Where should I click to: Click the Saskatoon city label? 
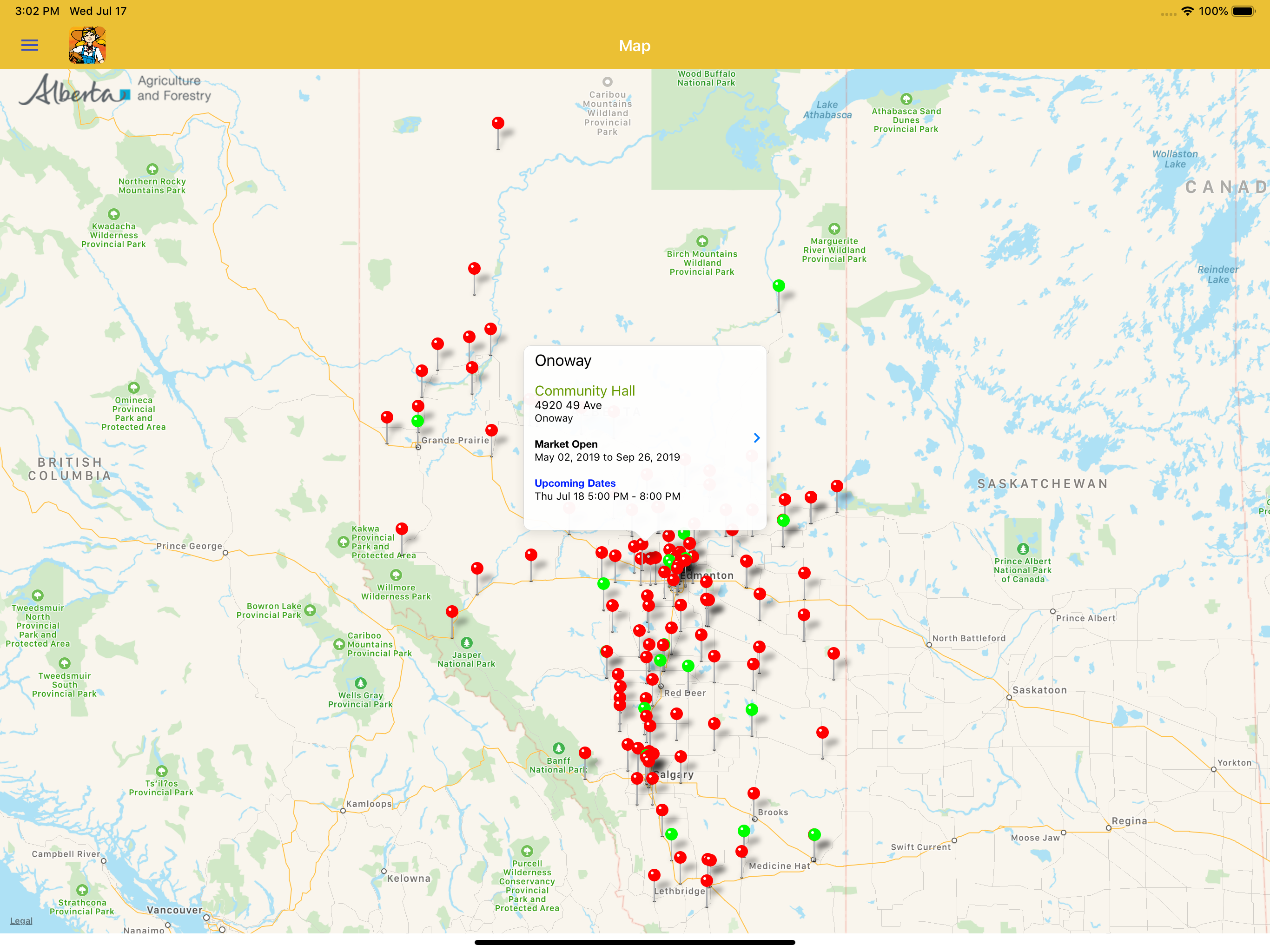[x=1039, y=690]
